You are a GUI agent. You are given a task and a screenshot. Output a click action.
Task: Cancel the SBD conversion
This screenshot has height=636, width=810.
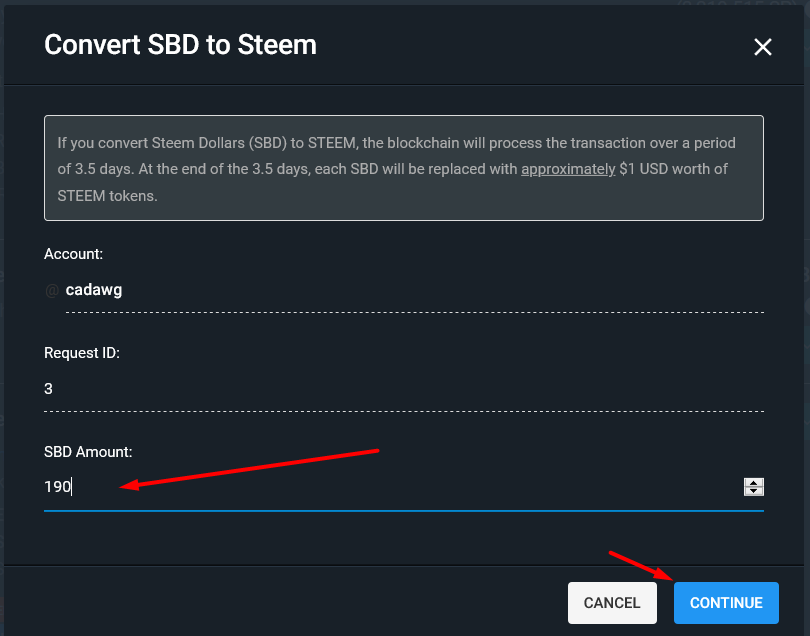(612, 602)
